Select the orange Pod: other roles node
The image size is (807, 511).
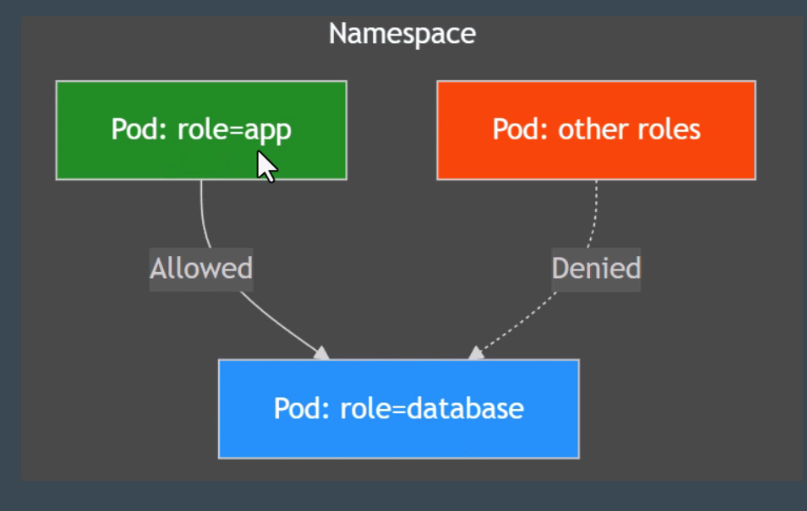click(x=596, y=130)
